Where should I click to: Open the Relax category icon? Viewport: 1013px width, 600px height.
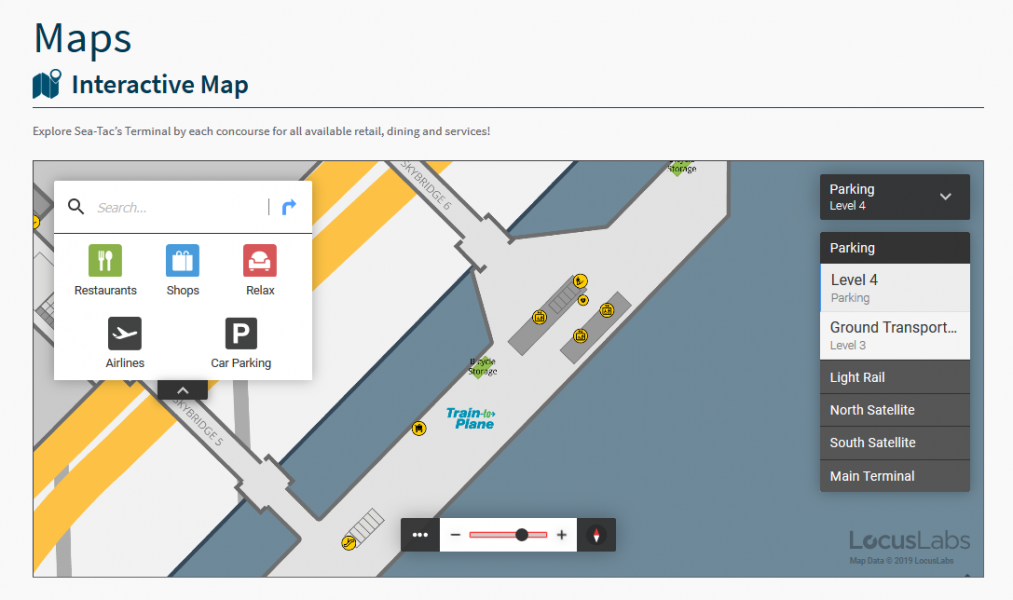point(259,262)
